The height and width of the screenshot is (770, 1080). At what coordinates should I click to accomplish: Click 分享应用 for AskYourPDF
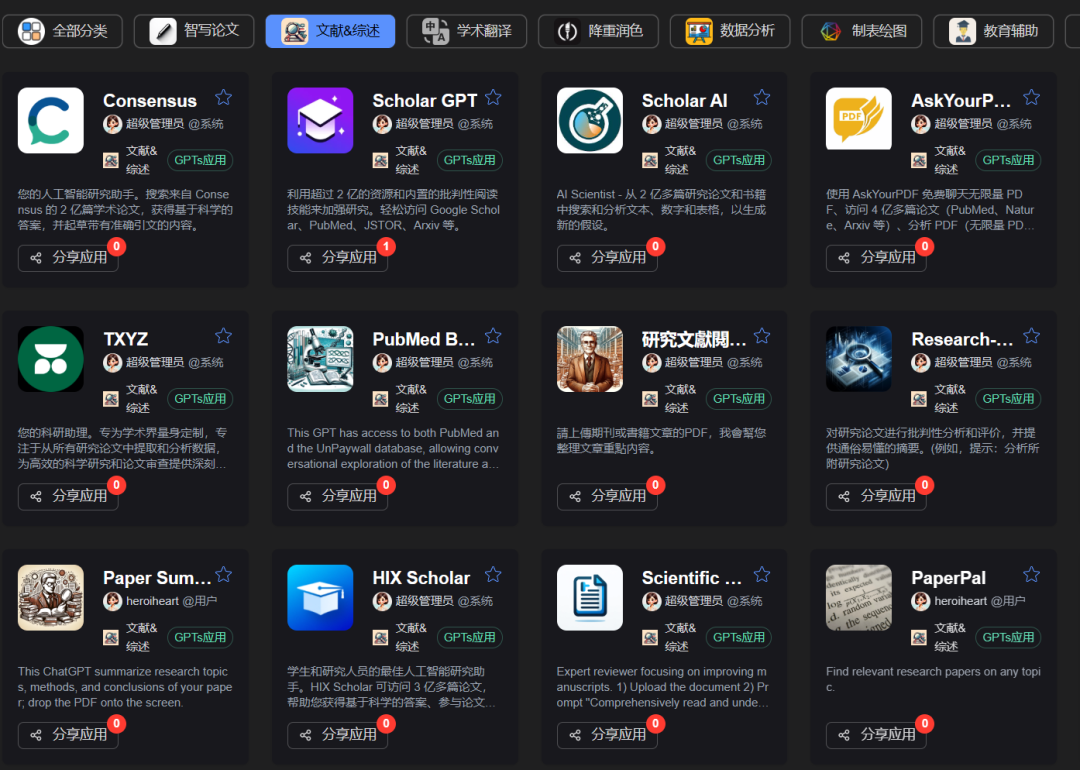click(876, 258)
